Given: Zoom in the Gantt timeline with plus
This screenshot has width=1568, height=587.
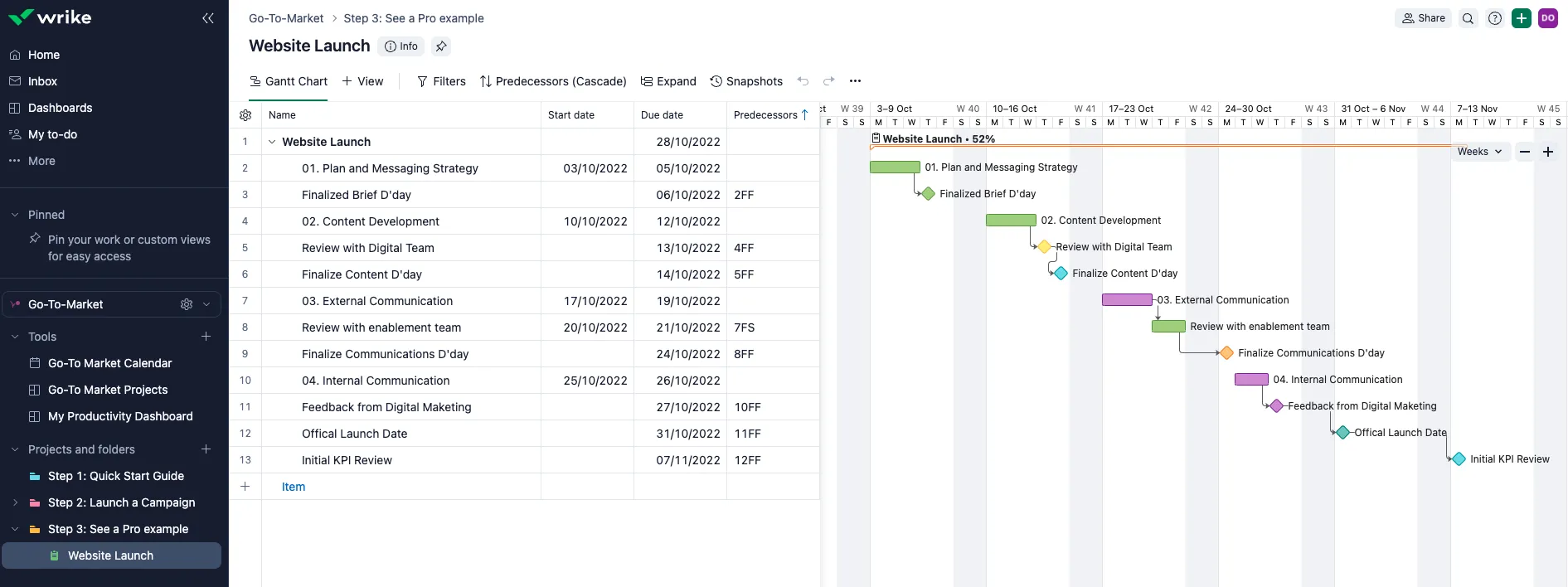Looking at the screenshot, I should [x=1547, y=152].
